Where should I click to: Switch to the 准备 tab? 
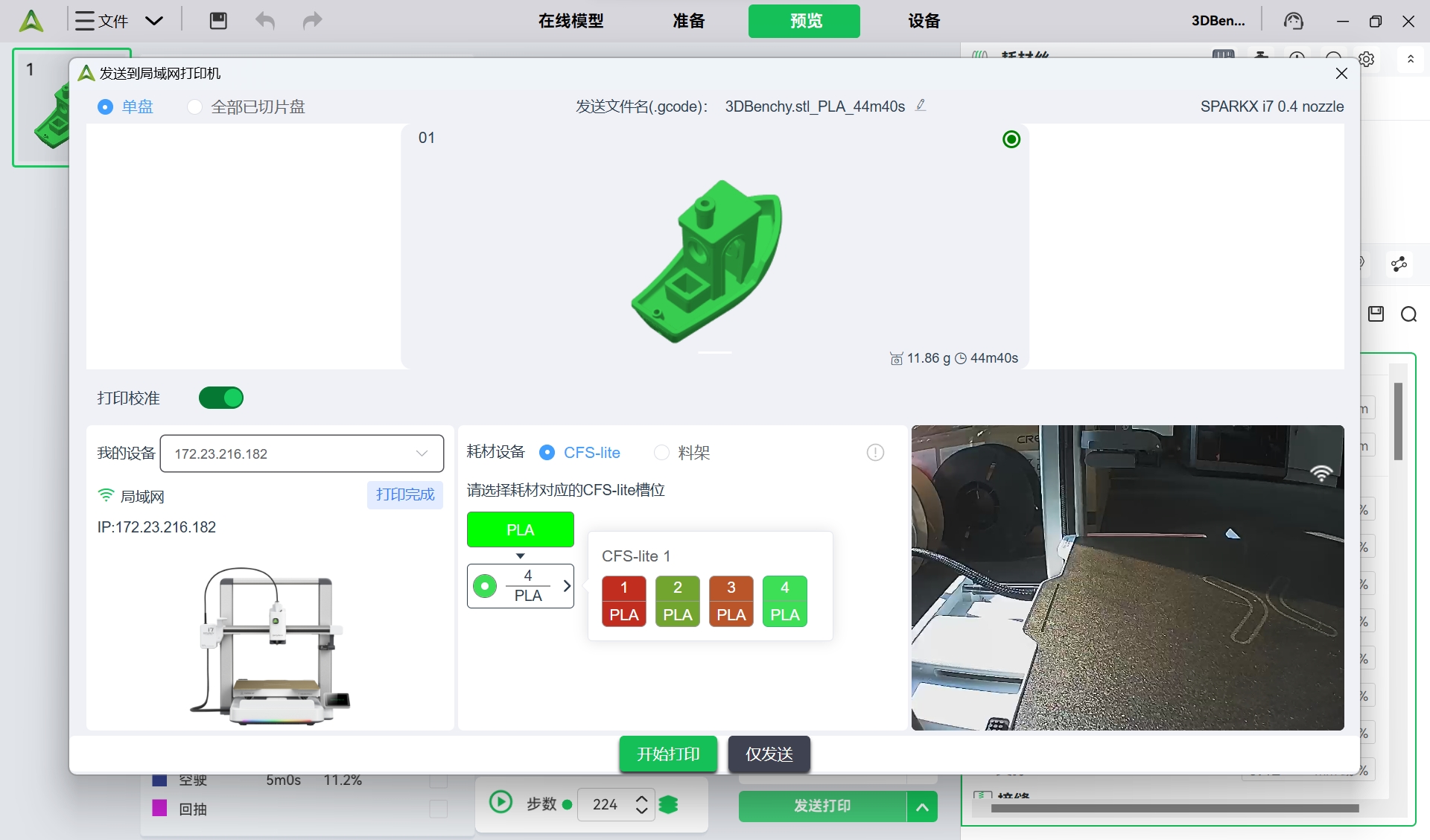(x=688, y=21)
